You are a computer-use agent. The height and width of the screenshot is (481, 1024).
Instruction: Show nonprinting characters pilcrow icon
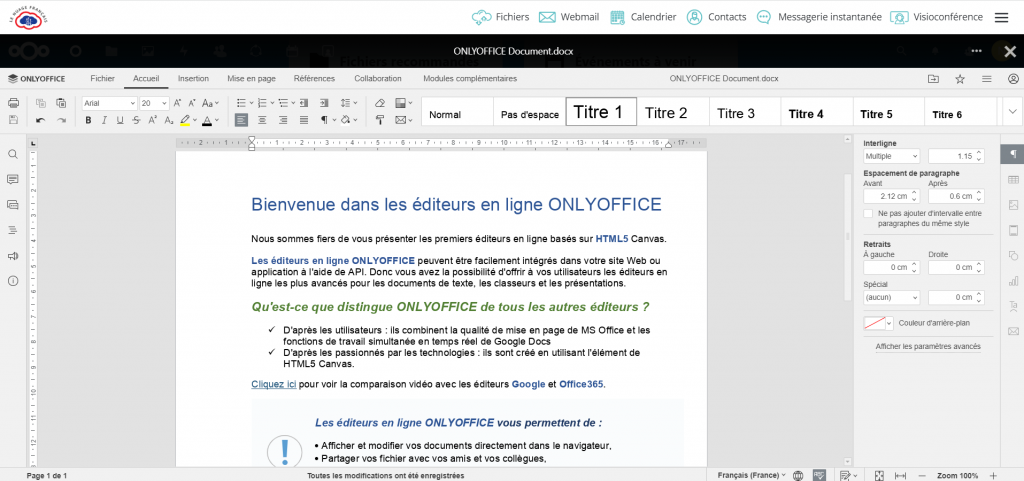[x=325, y=120]
